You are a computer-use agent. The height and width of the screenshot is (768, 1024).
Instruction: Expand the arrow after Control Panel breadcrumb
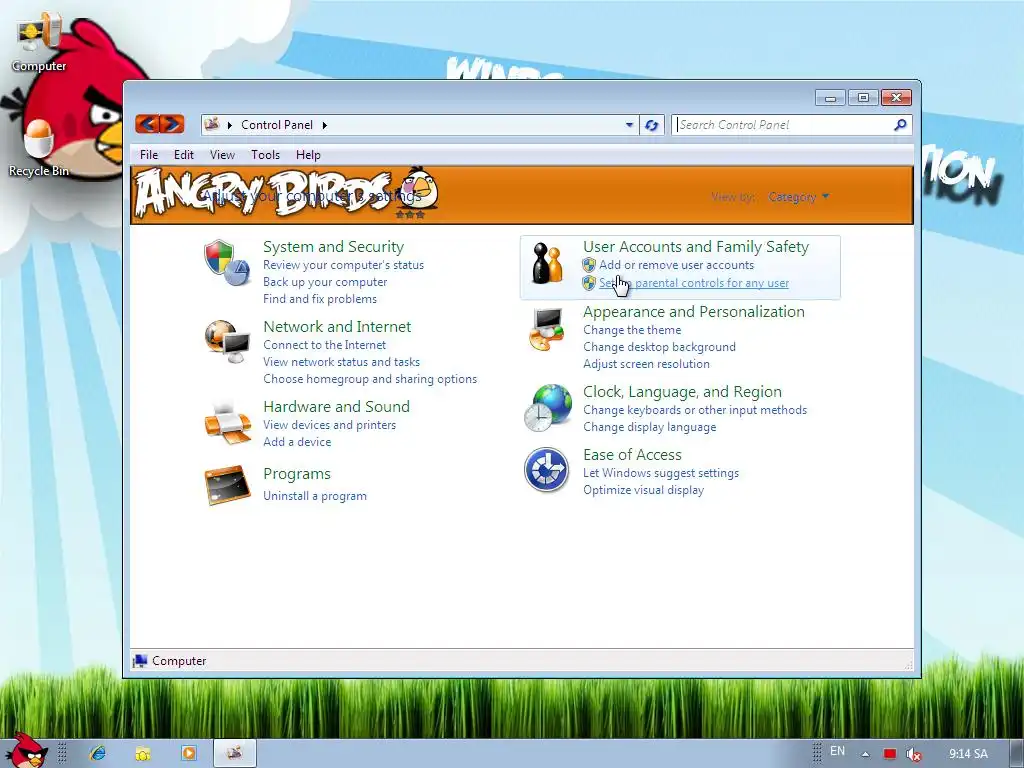[x=325, y=125]
